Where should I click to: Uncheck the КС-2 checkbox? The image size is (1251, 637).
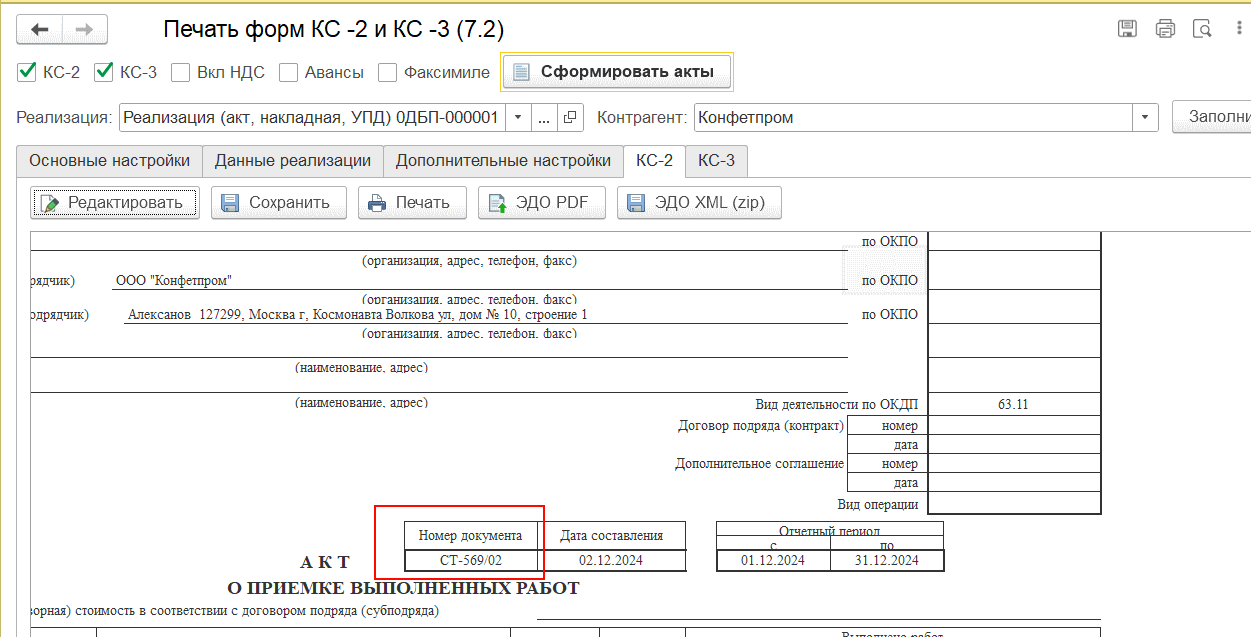point(27,72)
